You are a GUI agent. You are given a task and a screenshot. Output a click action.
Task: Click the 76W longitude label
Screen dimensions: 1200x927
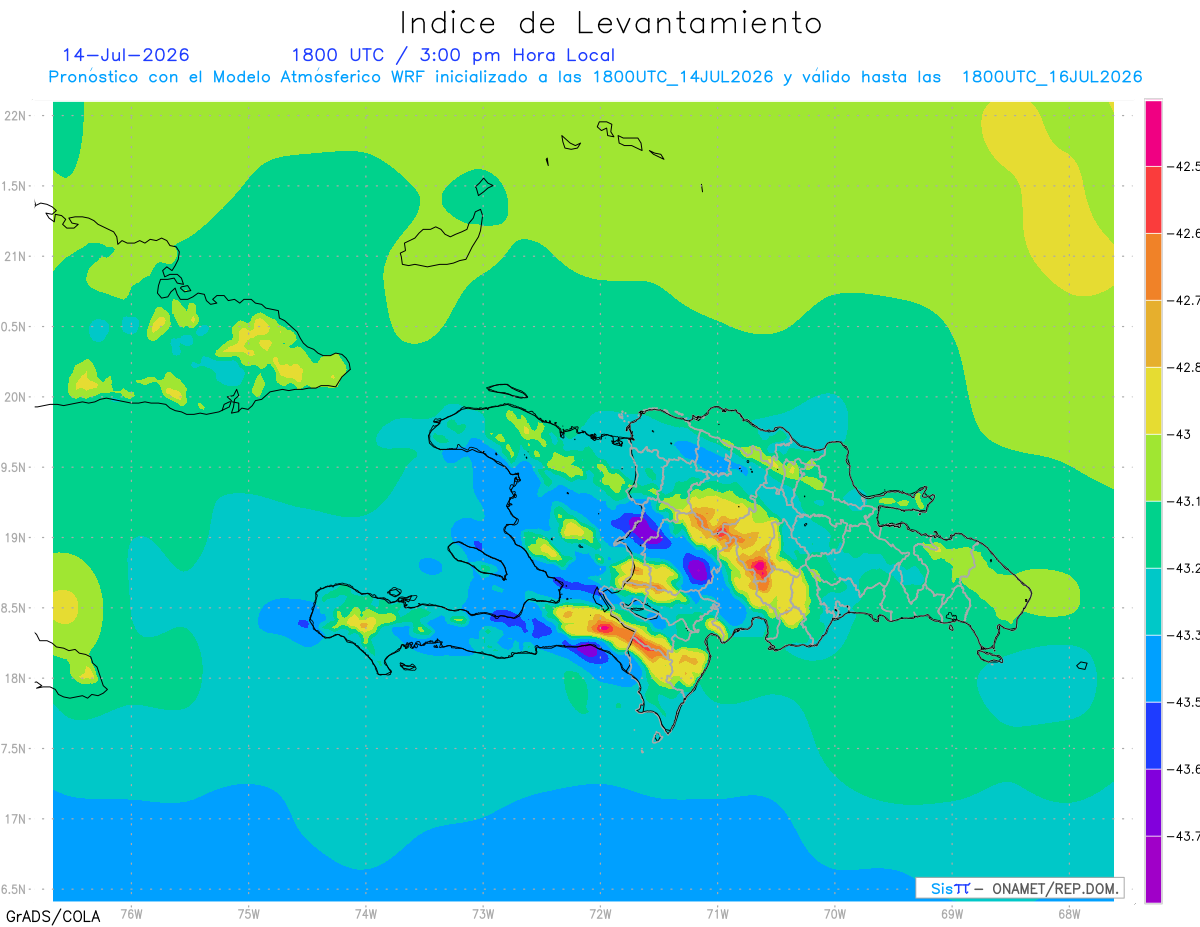[x=131, y=914]
